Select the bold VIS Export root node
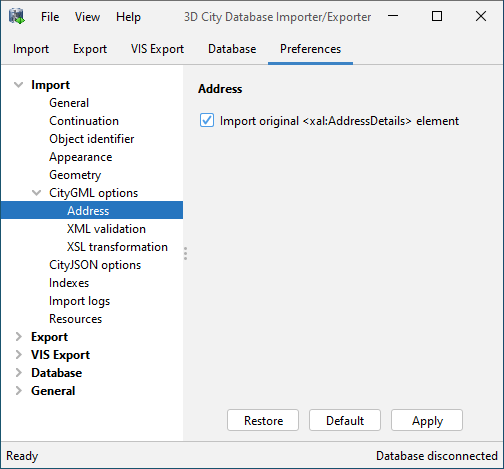504x469 pixels. point(60,355)
